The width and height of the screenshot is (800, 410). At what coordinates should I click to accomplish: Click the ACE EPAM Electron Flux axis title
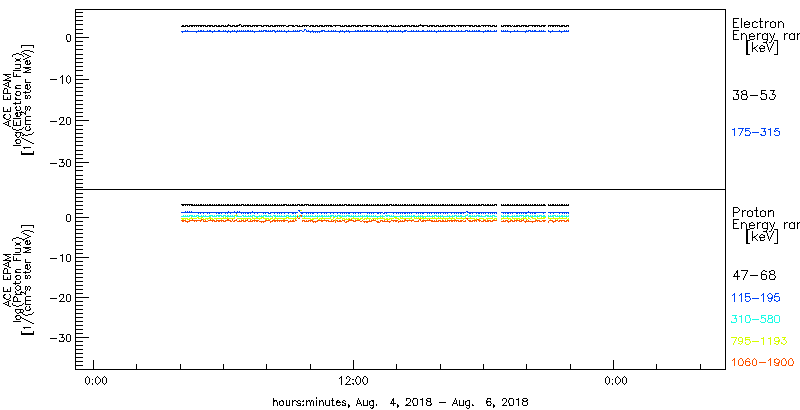[19, 99]
